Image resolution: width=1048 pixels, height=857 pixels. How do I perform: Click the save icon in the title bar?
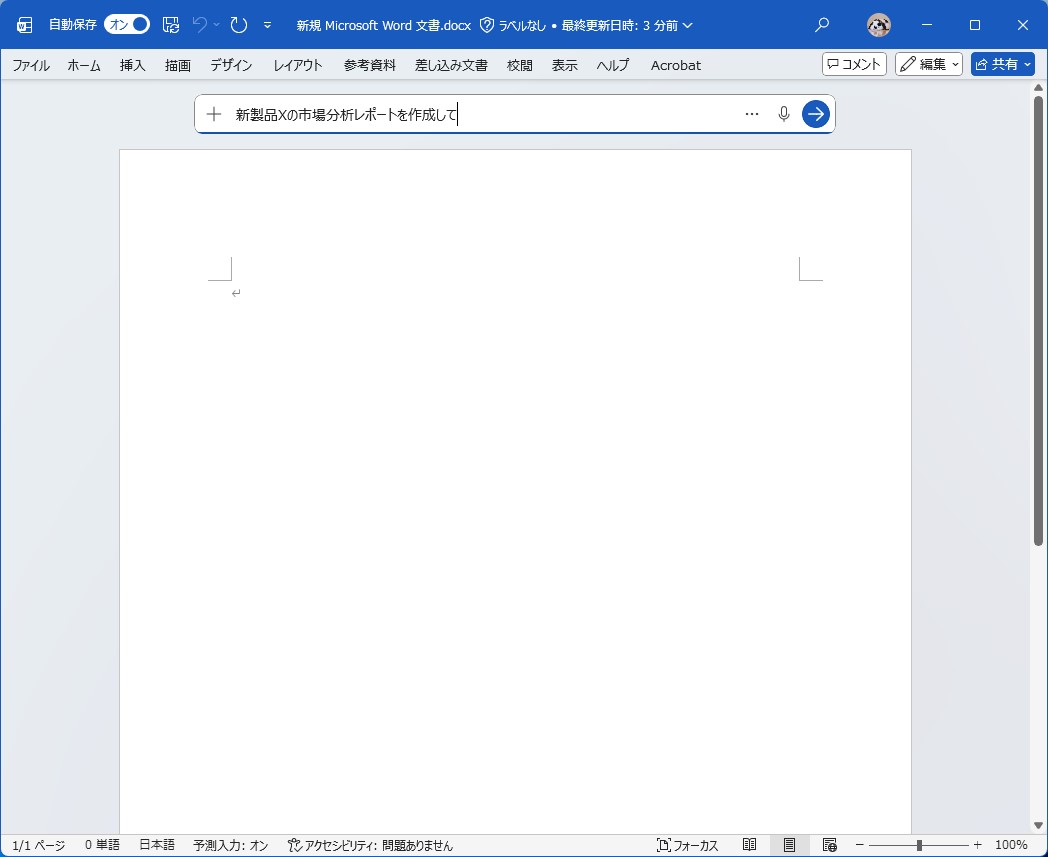click(x=171, y=25)
